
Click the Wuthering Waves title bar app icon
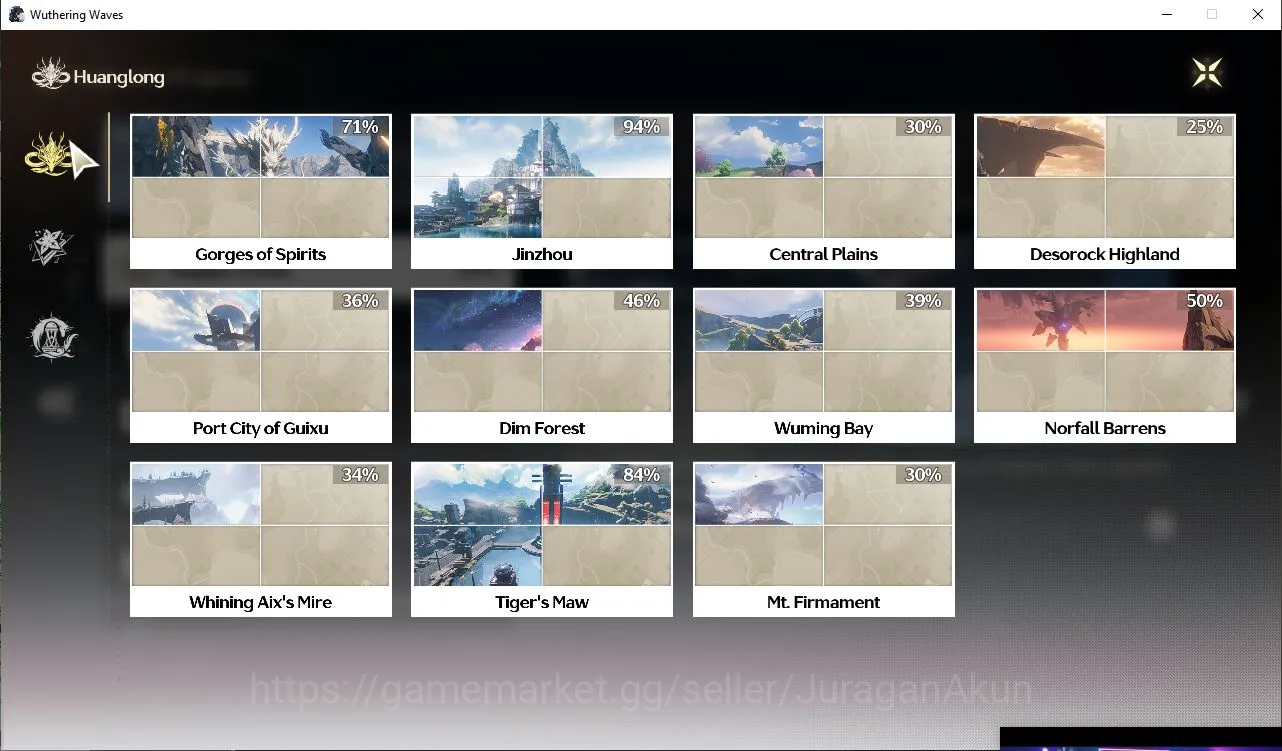[x=16, y=15]
